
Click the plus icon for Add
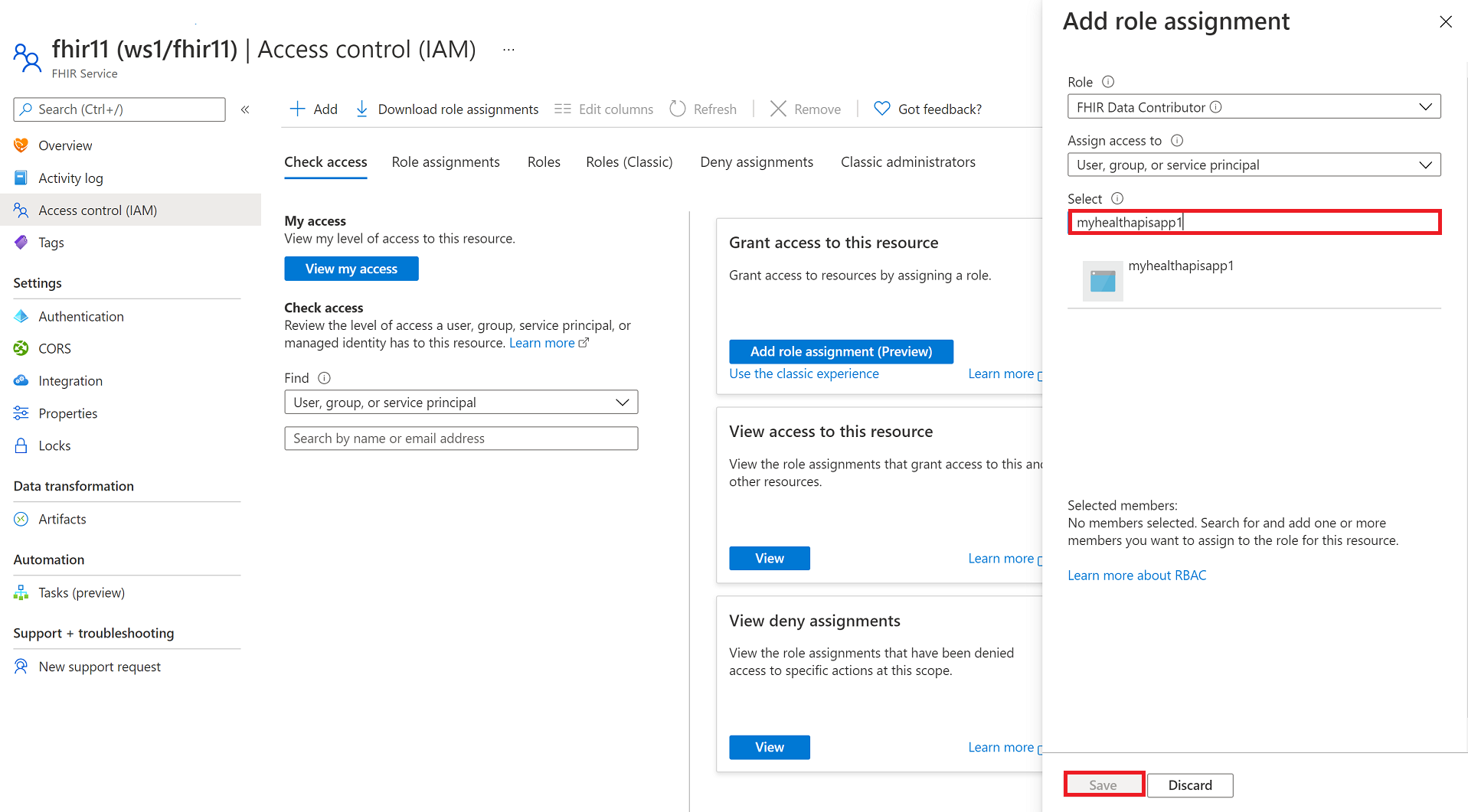click(x=298, y=109)
